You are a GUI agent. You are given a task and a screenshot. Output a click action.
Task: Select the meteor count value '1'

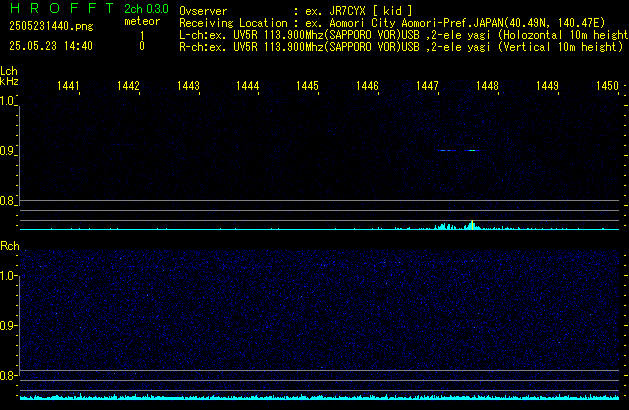[142, 36]
